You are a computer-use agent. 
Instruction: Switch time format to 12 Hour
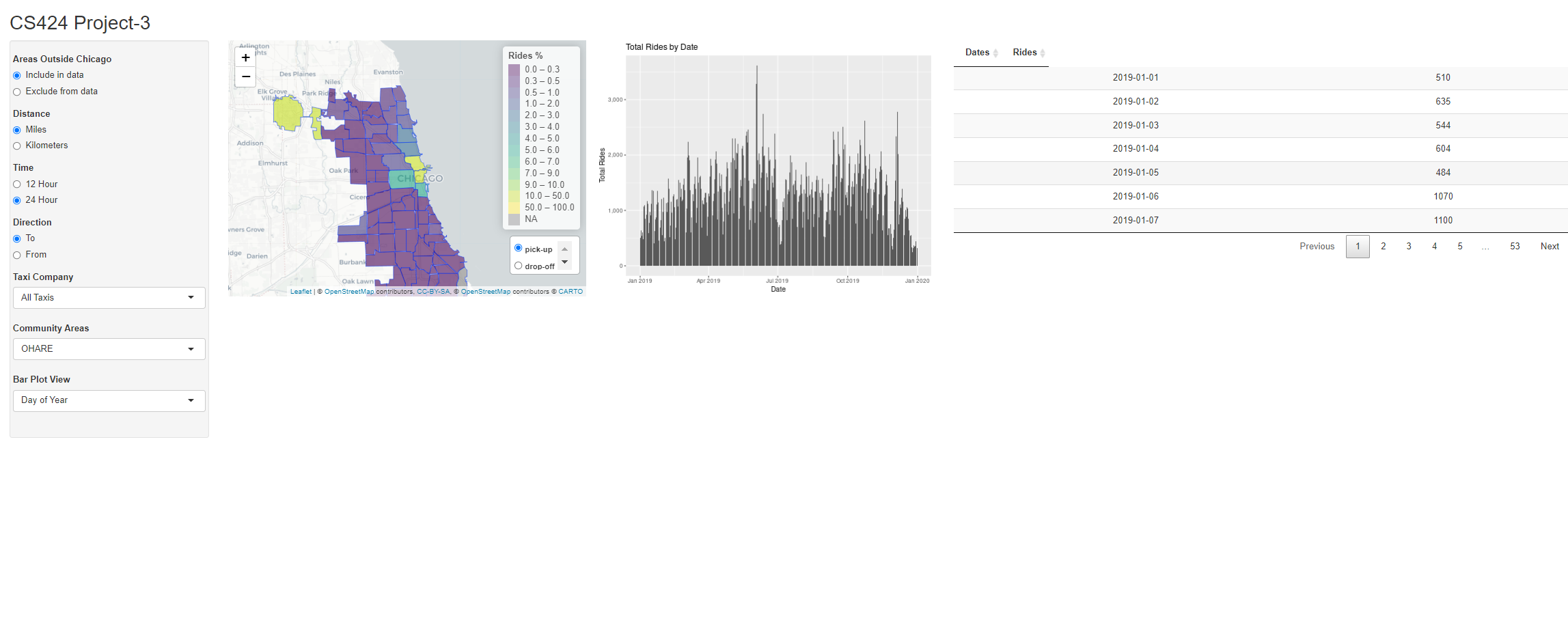coord(17,184)
